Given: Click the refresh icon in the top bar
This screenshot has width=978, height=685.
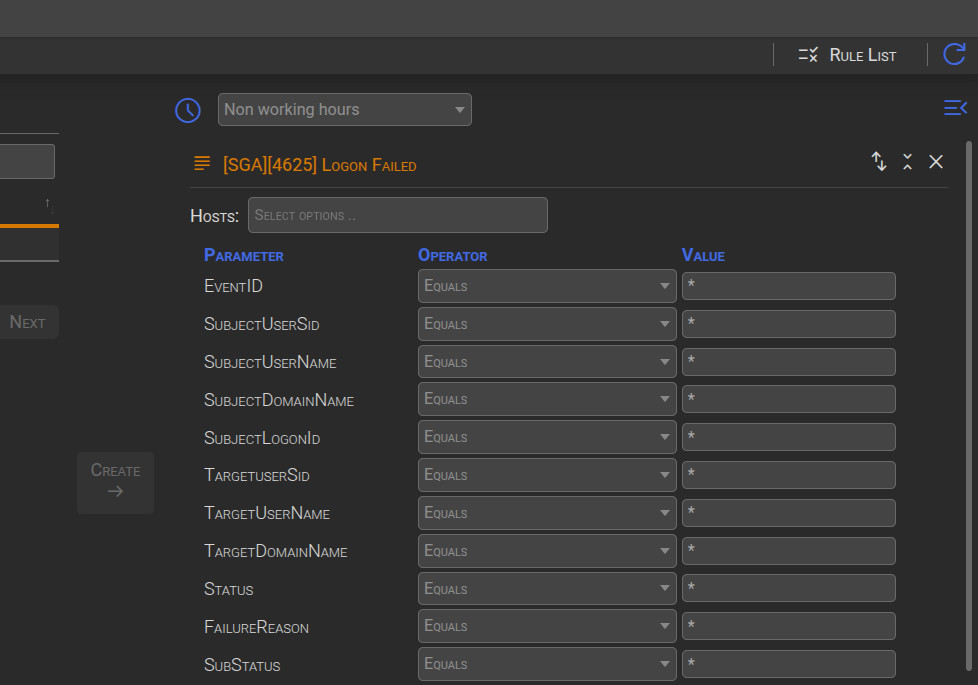Looking at the screenshot, I should tap(954, 54).
